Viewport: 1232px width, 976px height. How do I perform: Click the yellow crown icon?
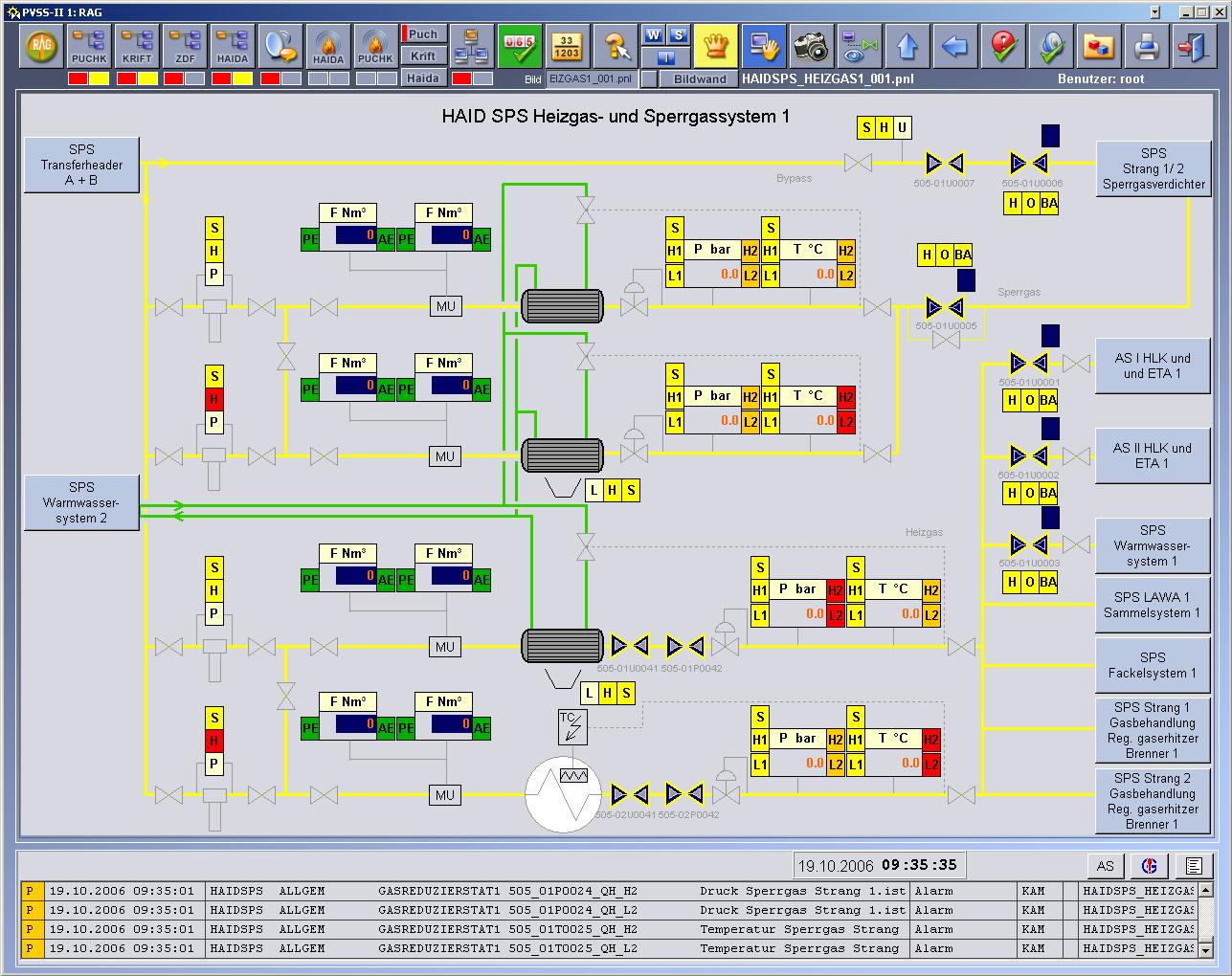[x=714, y=45]
